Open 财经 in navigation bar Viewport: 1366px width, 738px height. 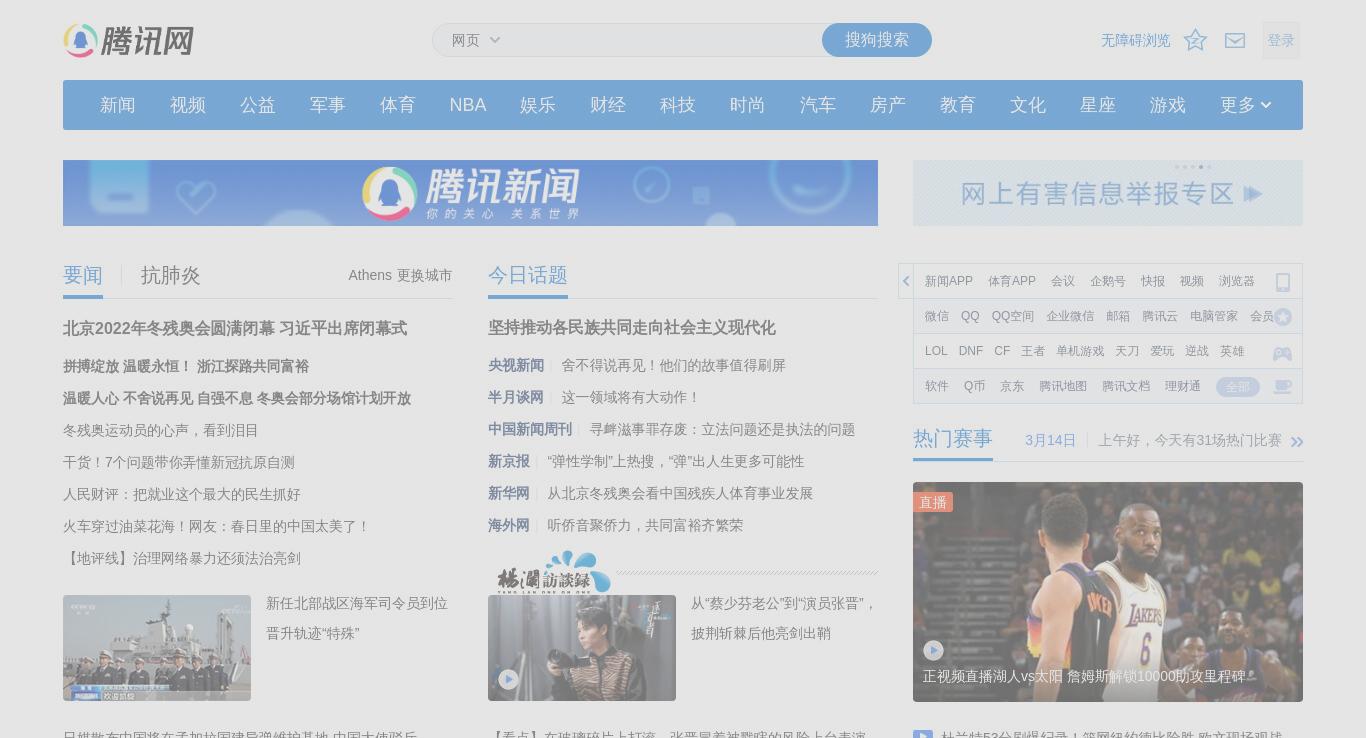(608, 105)
